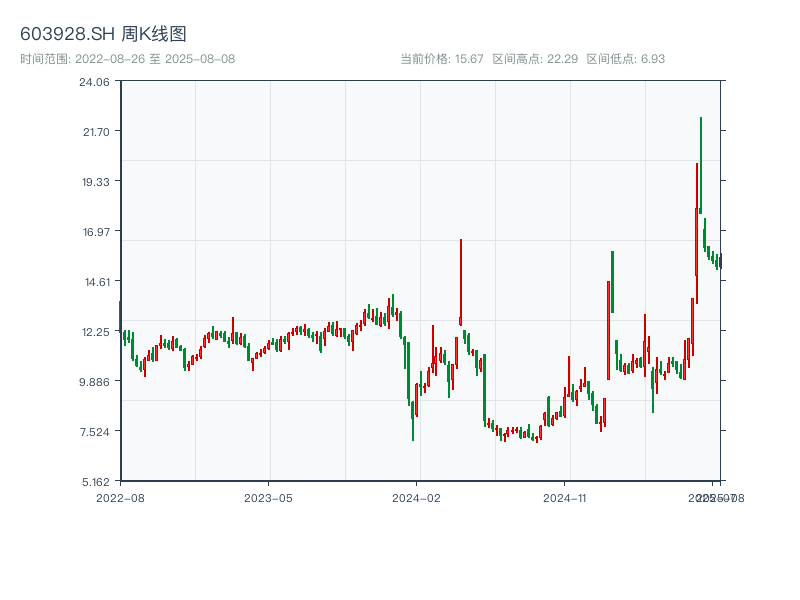Click the 区间低点 6.93 label
The image size is (800, 600).
point(625,59)
